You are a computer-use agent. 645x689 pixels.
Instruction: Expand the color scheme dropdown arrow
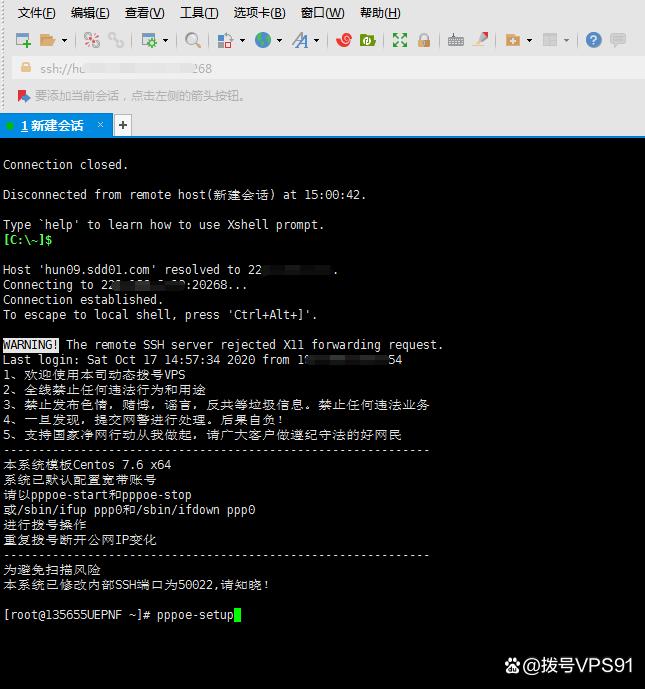(x=243, y=41)
